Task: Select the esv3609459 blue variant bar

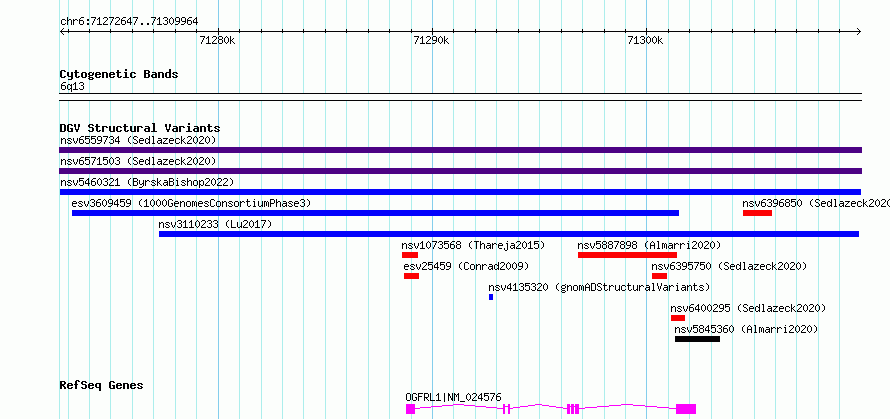Action: 375,213
